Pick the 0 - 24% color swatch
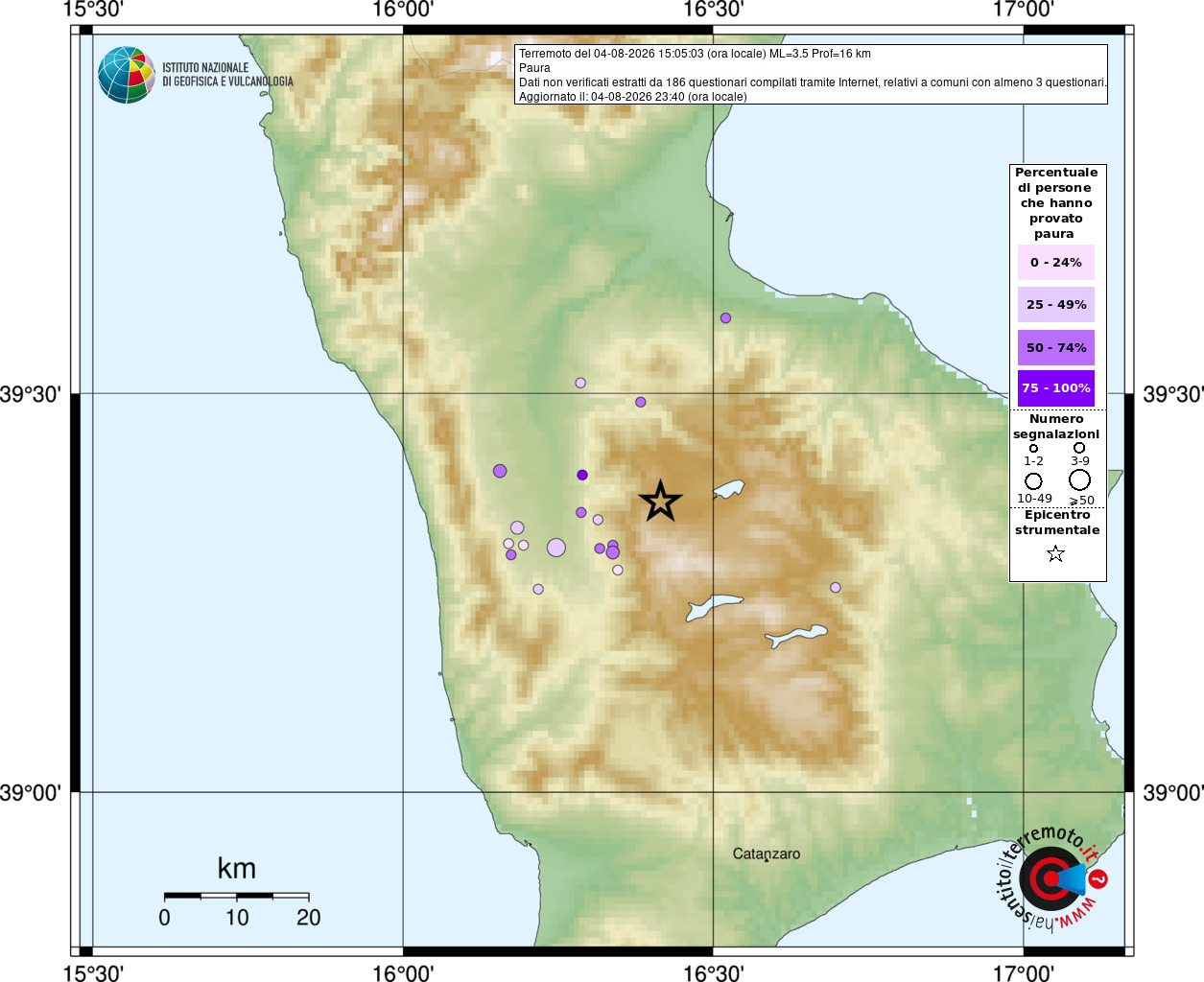 1056,262
